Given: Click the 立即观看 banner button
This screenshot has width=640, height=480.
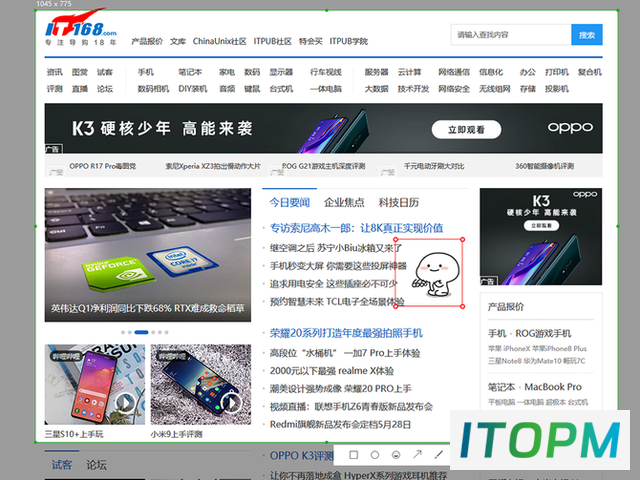Looking at the screenshot, I should 466,130.
